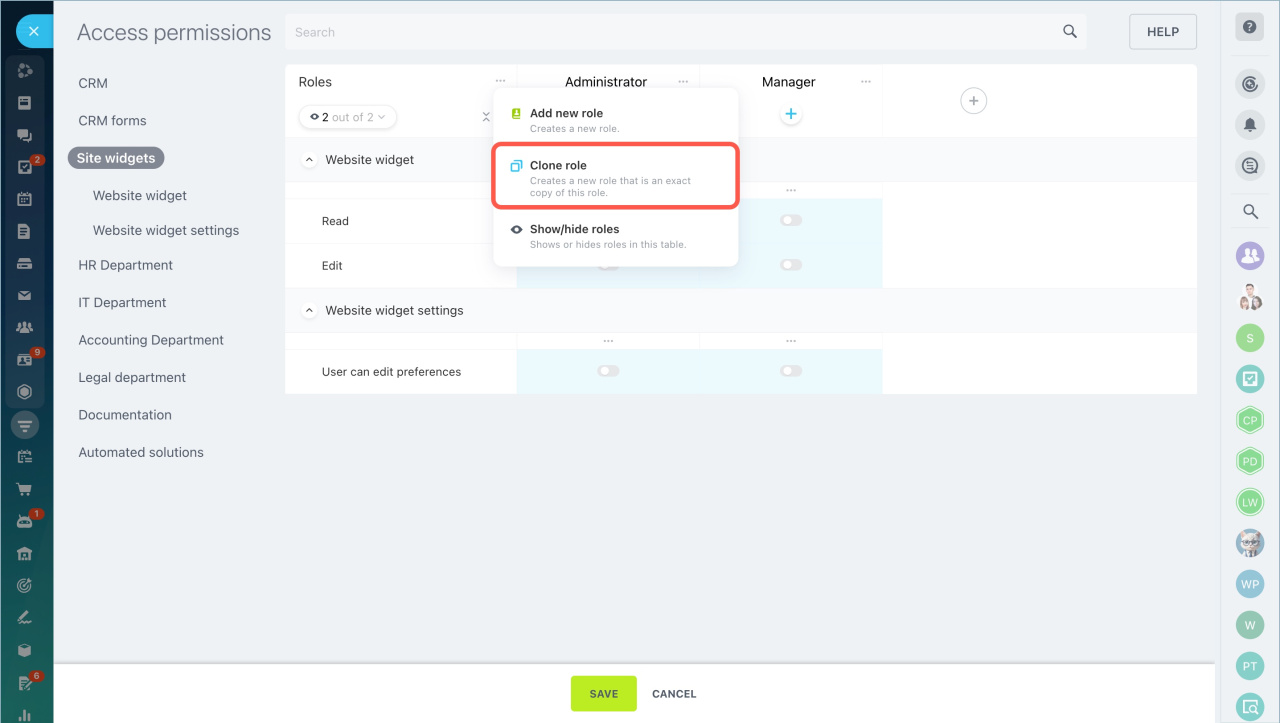Click the CANCEL link

(x=674, y=694)
